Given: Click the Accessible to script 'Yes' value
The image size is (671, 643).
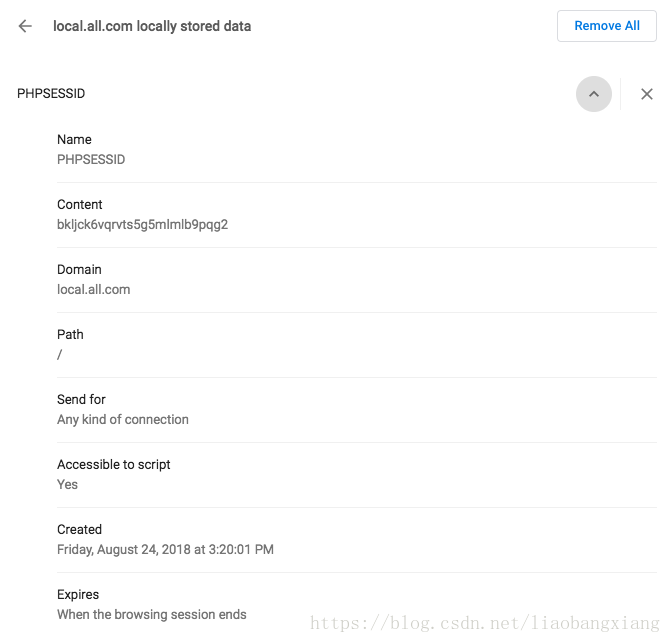Looking at the screenshot, I should (x=67, y=484).
